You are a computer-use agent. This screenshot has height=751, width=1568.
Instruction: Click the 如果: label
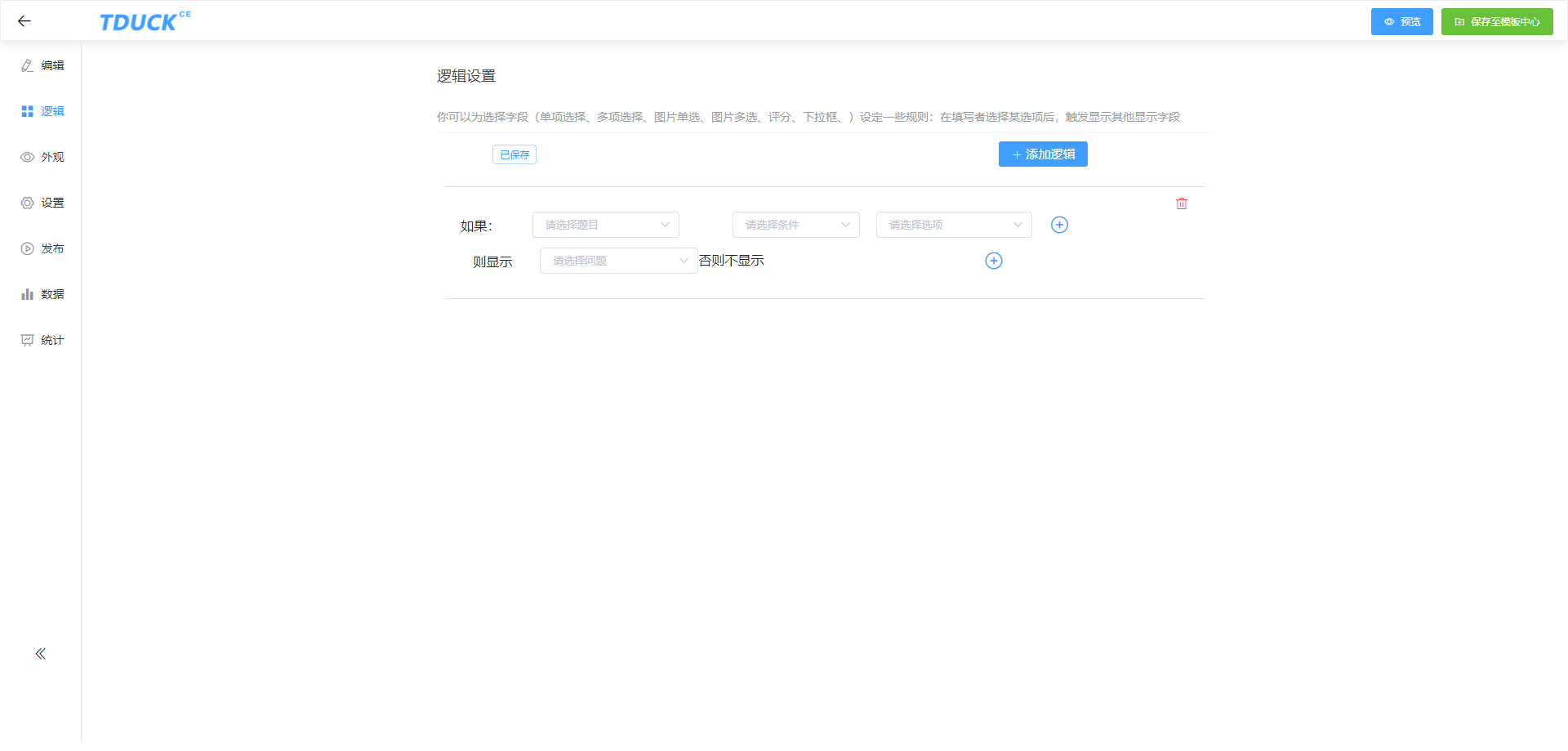point(476,226)
